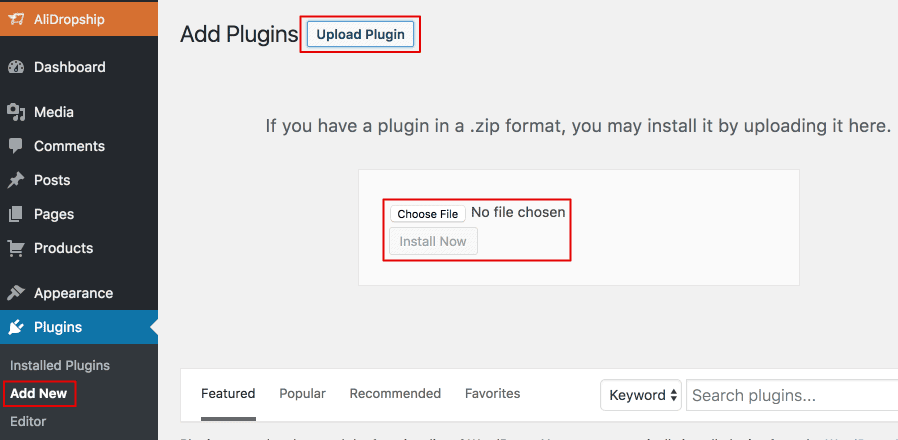Click the Search plugins text field
Screen dimensions: 898x440
pyautogui.click(x=790, y=395)
